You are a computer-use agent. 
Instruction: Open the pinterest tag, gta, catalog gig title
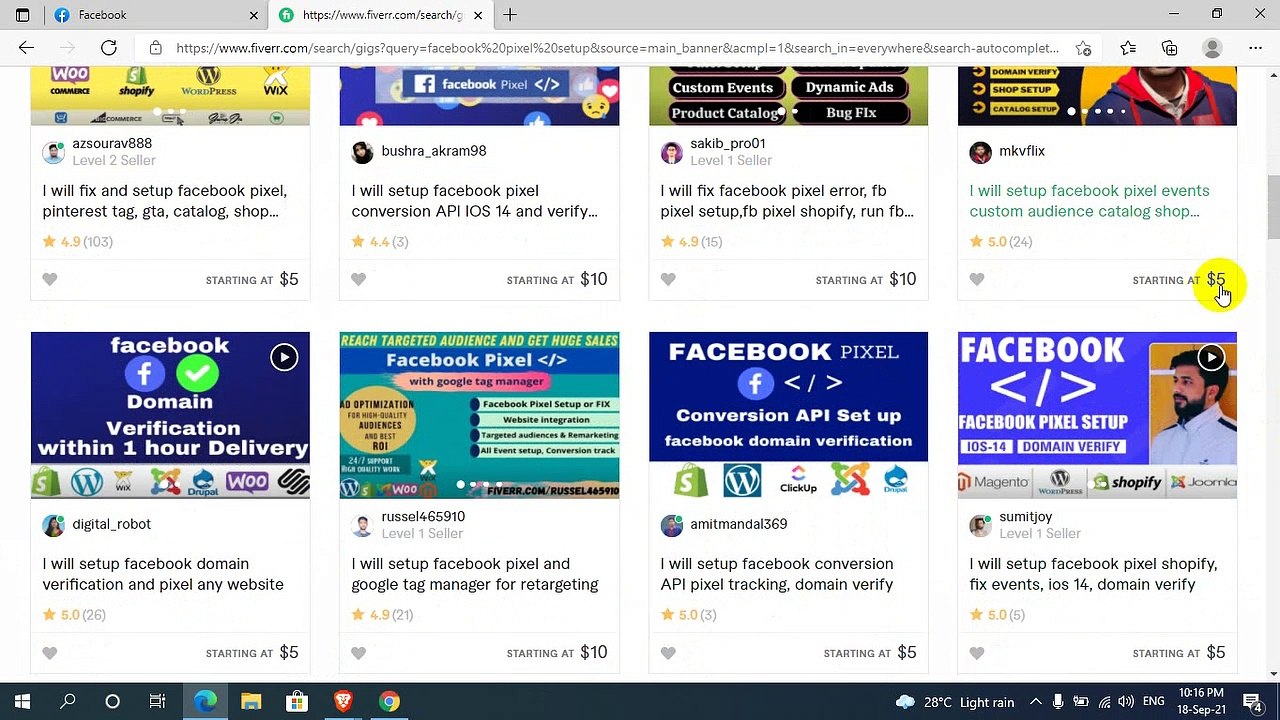click(x=165, y=201)
